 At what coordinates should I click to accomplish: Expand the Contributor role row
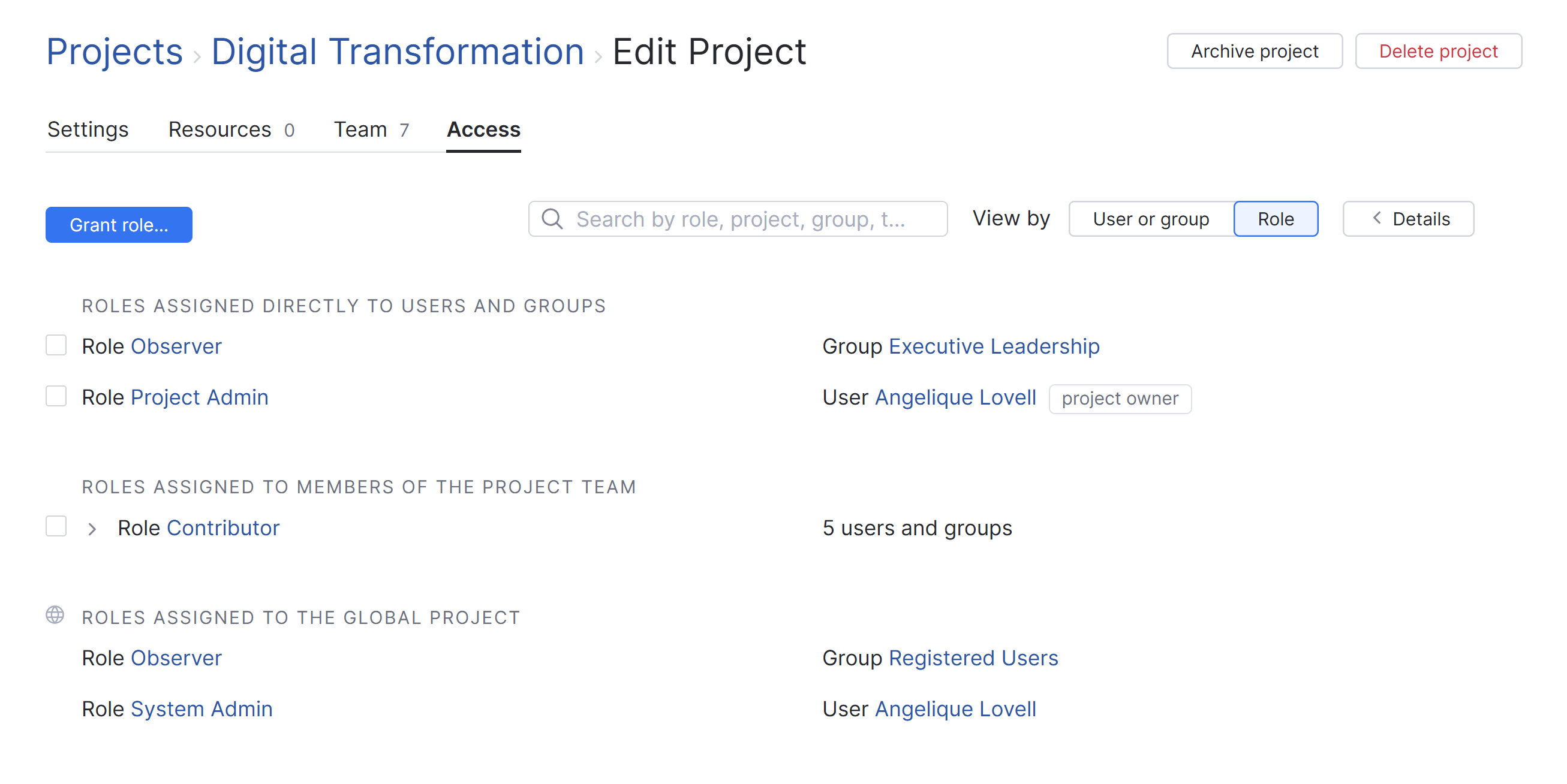coord(92,529)
